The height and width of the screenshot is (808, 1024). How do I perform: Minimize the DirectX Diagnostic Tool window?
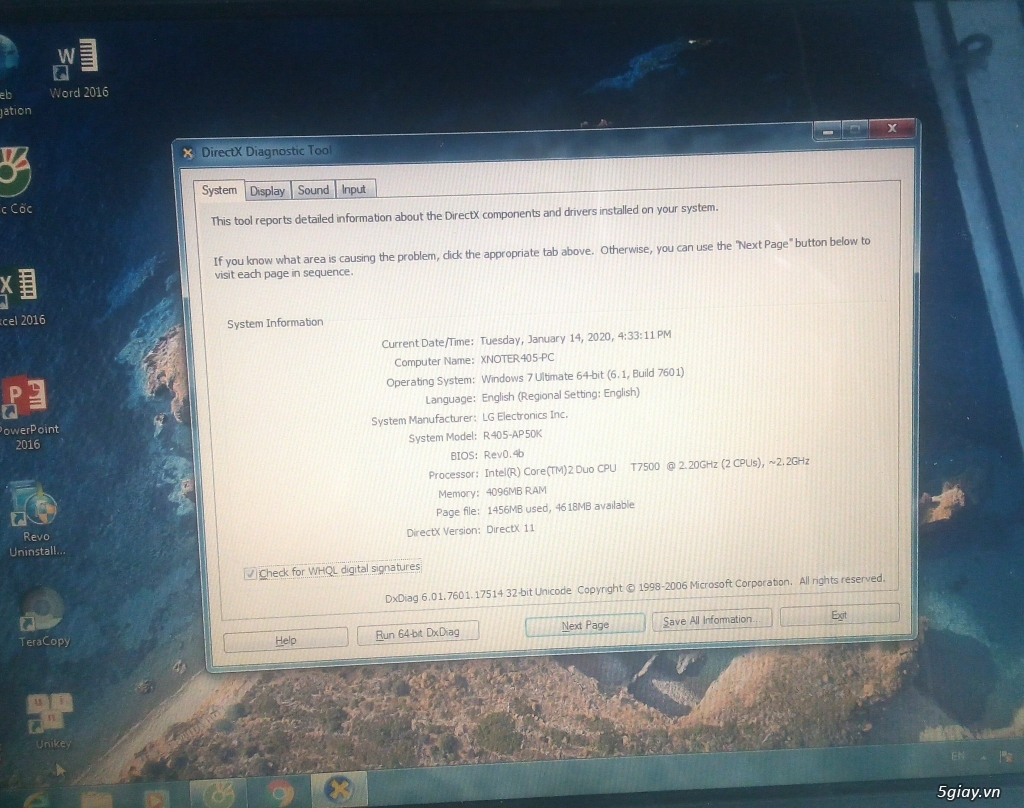[x=827, y=131]
